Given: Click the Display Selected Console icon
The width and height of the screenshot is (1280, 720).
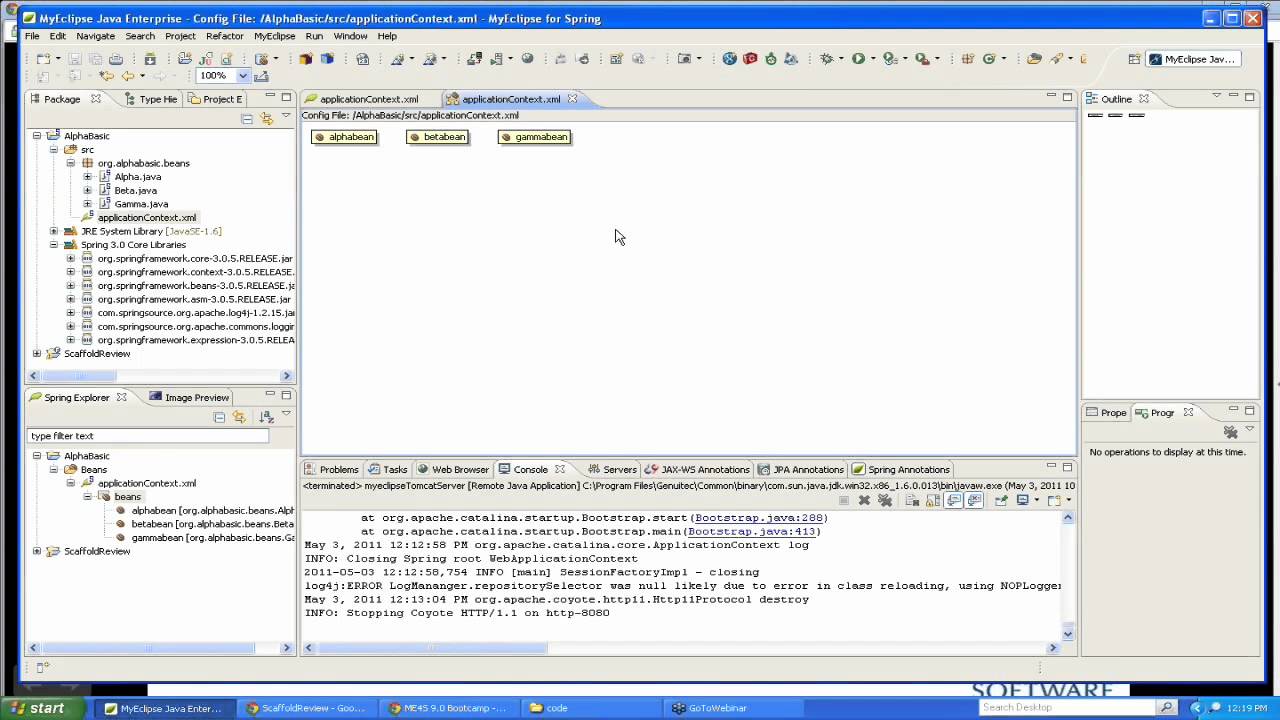Looking at the screenshot, I should pyautogui.click(x=1022, y=500).
